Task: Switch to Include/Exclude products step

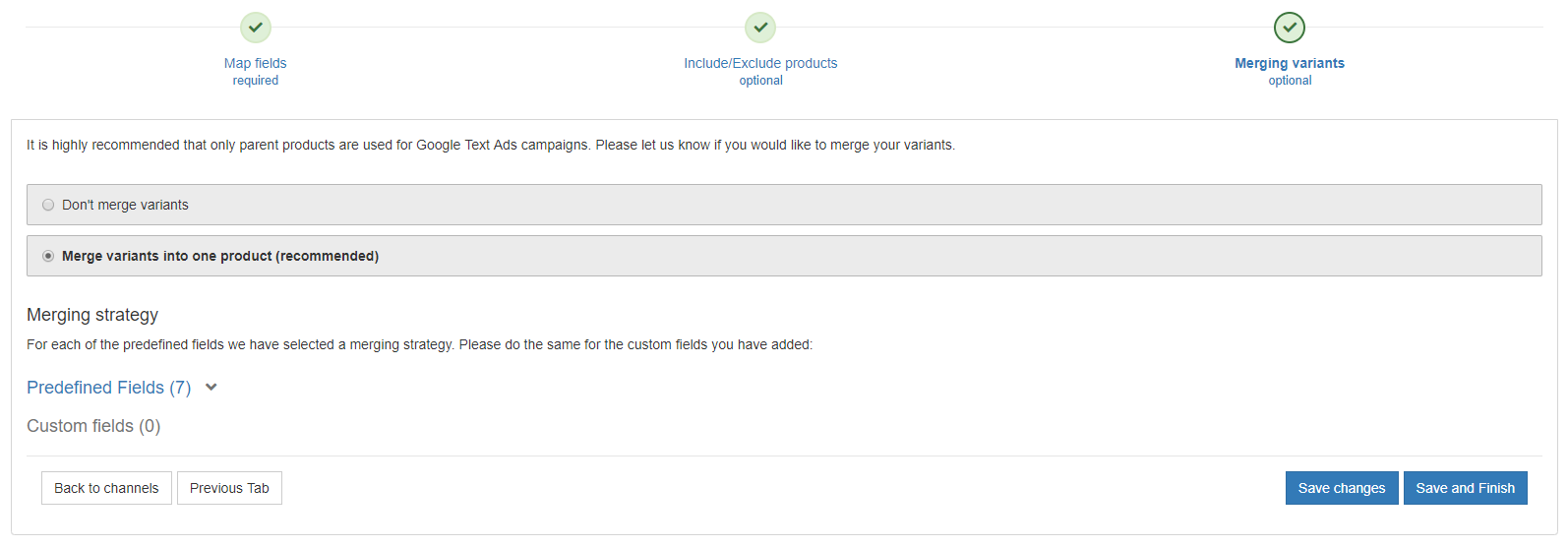Action: coord(760,63)
